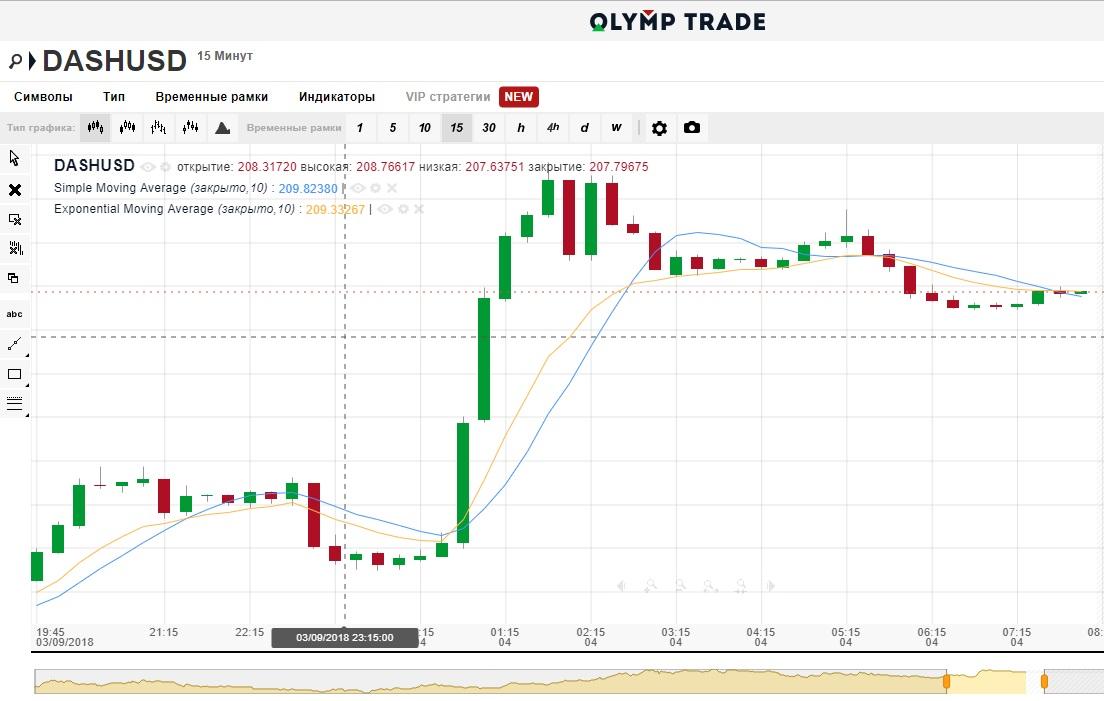This screenshot has height=701, width=1104.
Task: Switch to the 1 minute time frame
Action: (x=360, y=128)
